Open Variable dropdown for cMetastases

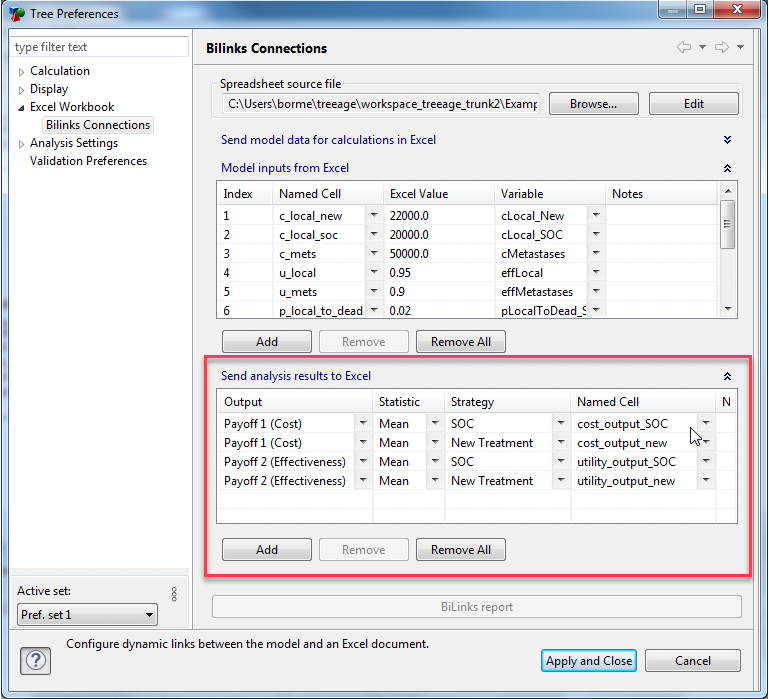(596, 253)
